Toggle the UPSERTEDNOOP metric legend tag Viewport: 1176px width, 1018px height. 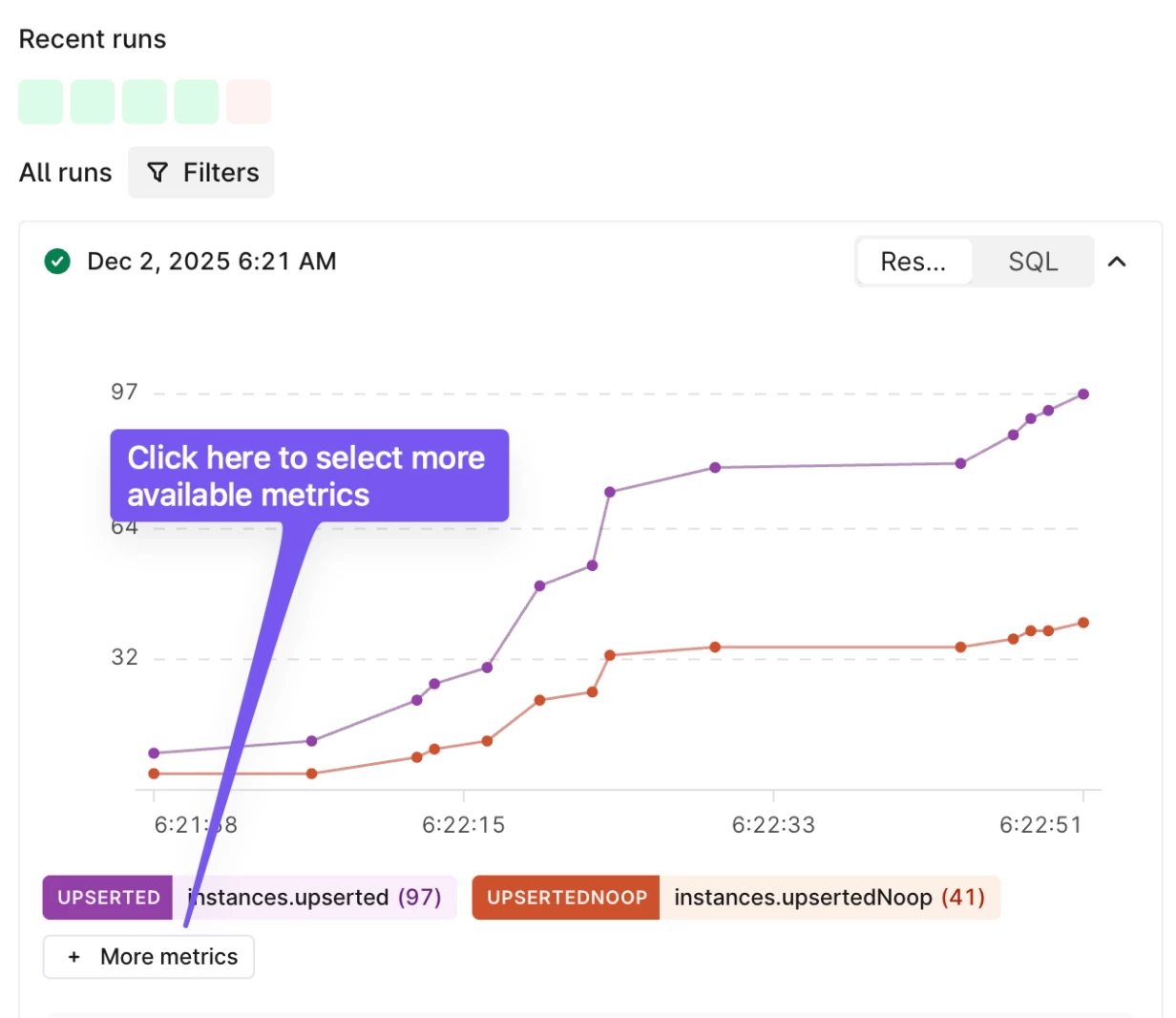pos(566,898)
